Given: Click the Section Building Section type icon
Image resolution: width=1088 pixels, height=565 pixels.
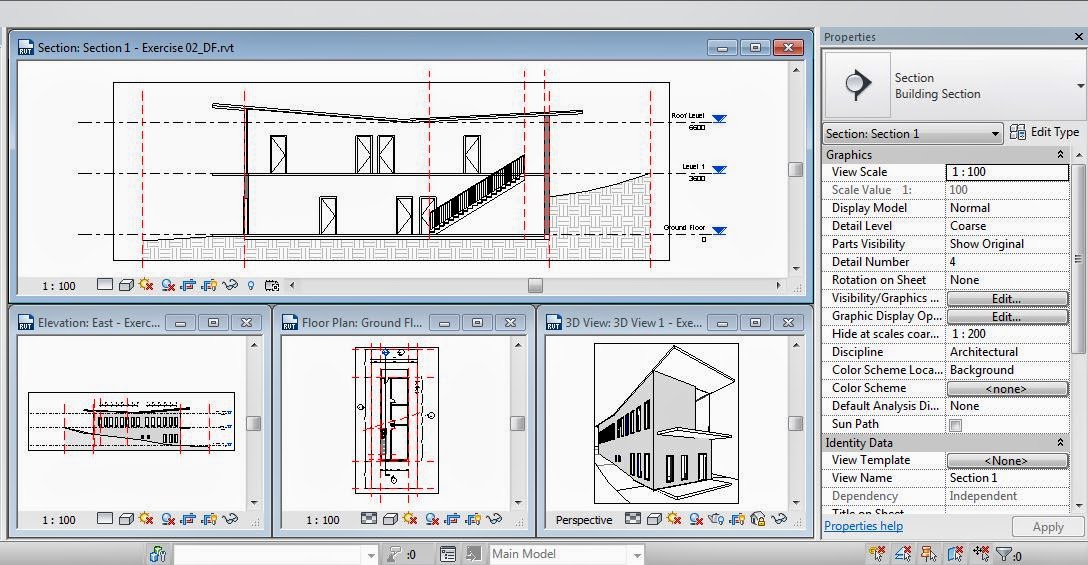Looking at the screenshot, I should click(x=858, y=85).
